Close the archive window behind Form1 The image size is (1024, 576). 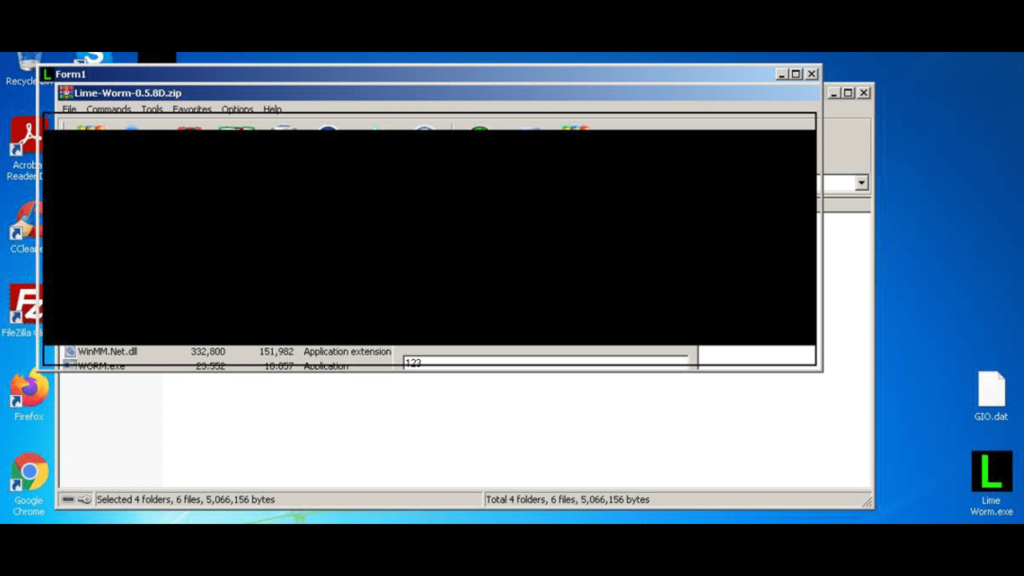click(x=863, y=93)
